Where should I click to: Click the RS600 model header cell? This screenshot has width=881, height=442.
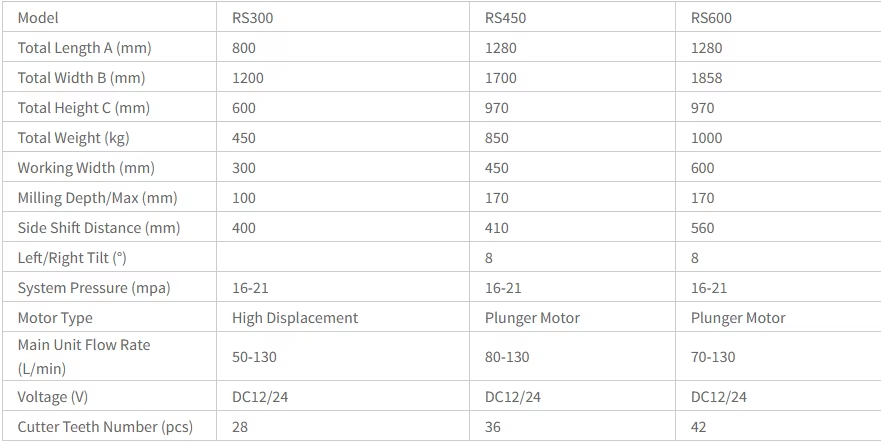coord(713,18)
